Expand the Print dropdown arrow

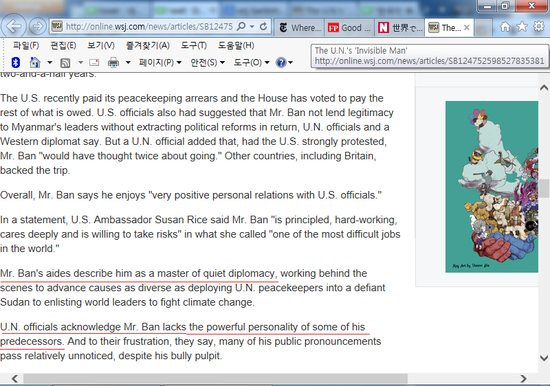pyautogui.click(x=128, y=62)
